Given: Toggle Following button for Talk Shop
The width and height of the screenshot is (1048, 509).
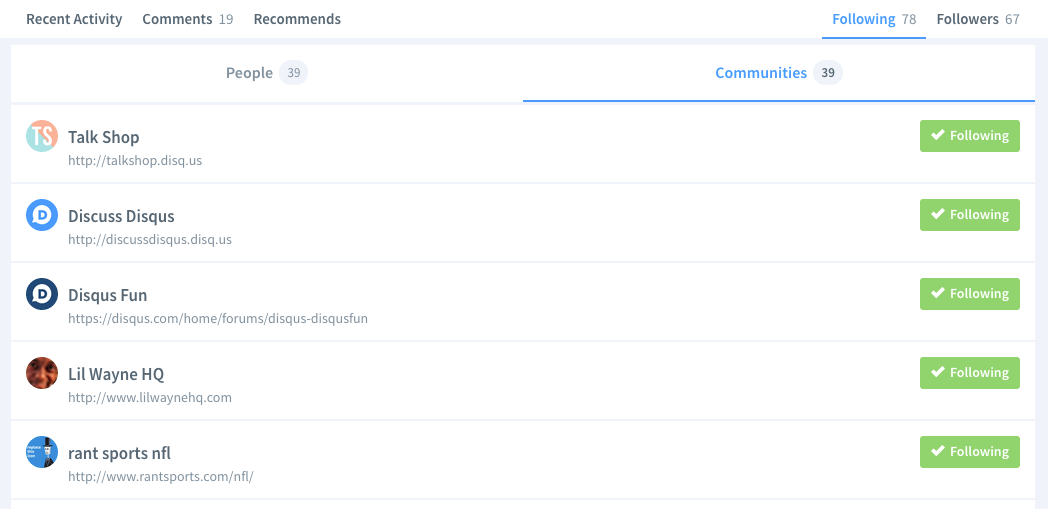Looking at the screenshot, I should 970,136.
